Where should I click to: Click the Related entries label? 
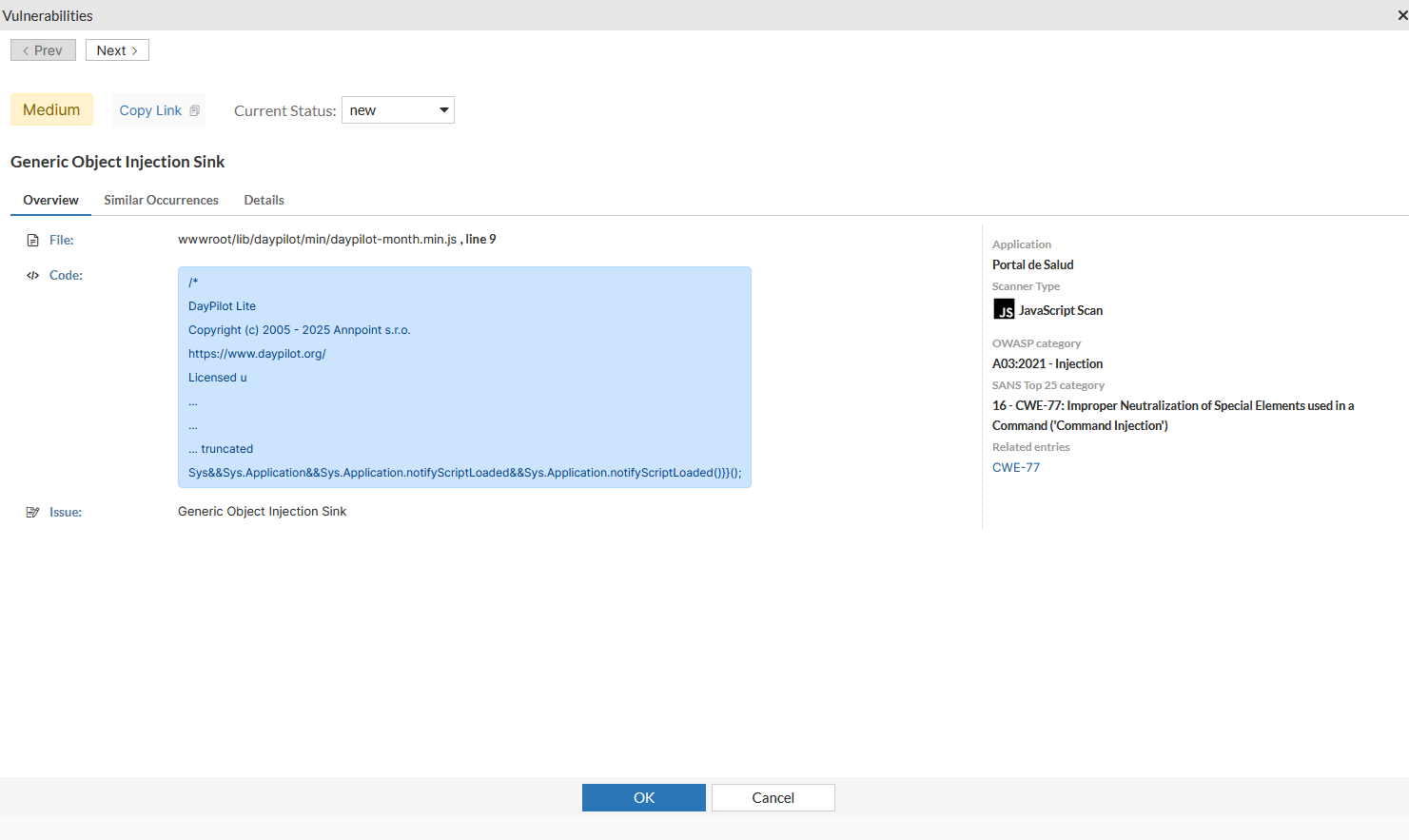[1031, 447]
